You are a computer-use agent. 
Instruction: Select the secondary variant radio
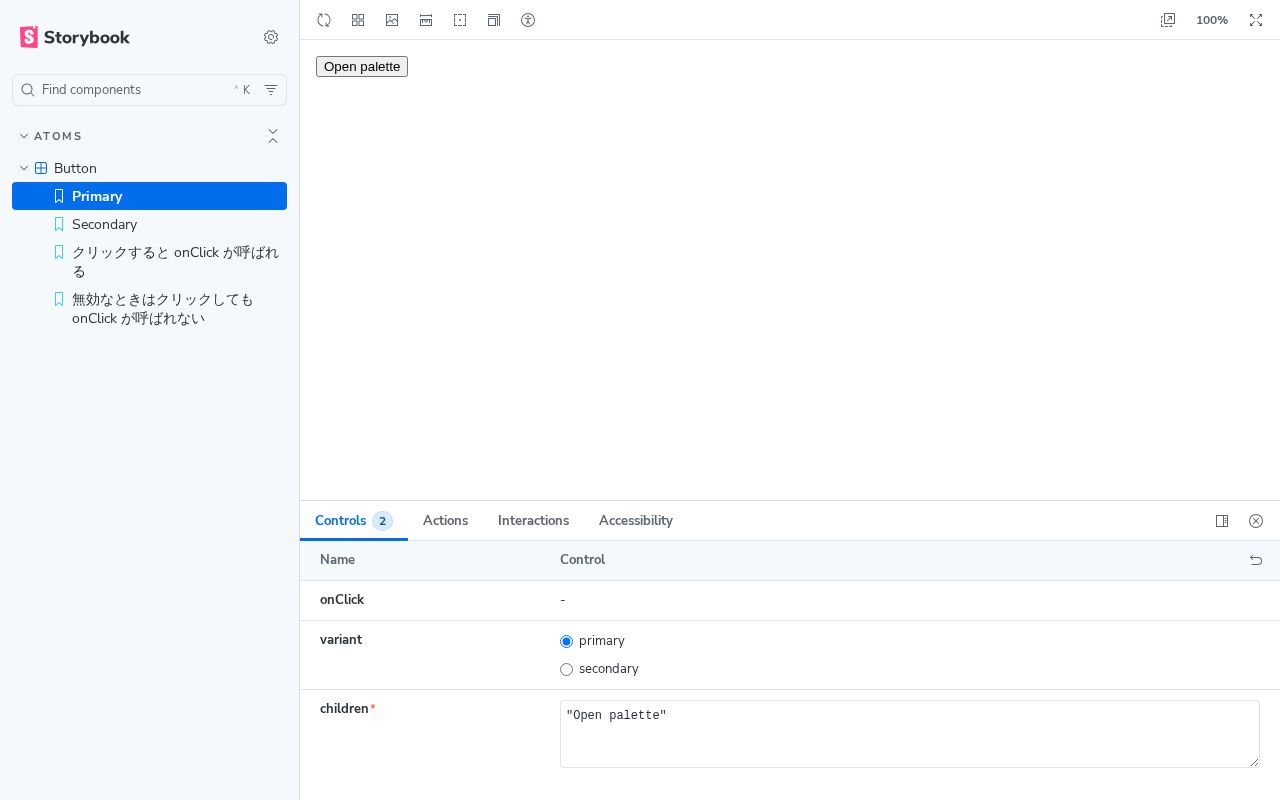point(566,669)
